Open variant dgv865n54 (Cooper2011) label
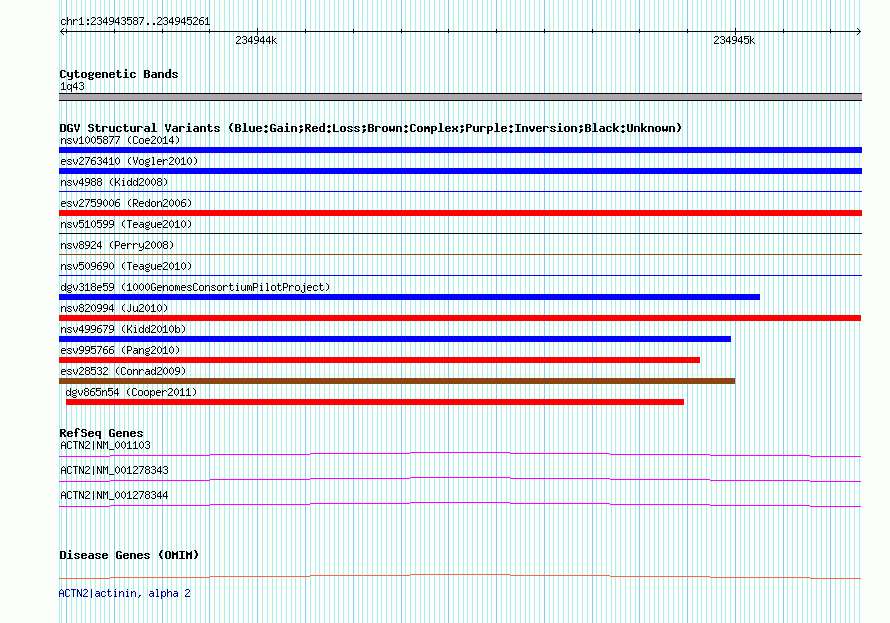The image size is (890, 623). tap(131, 392)
